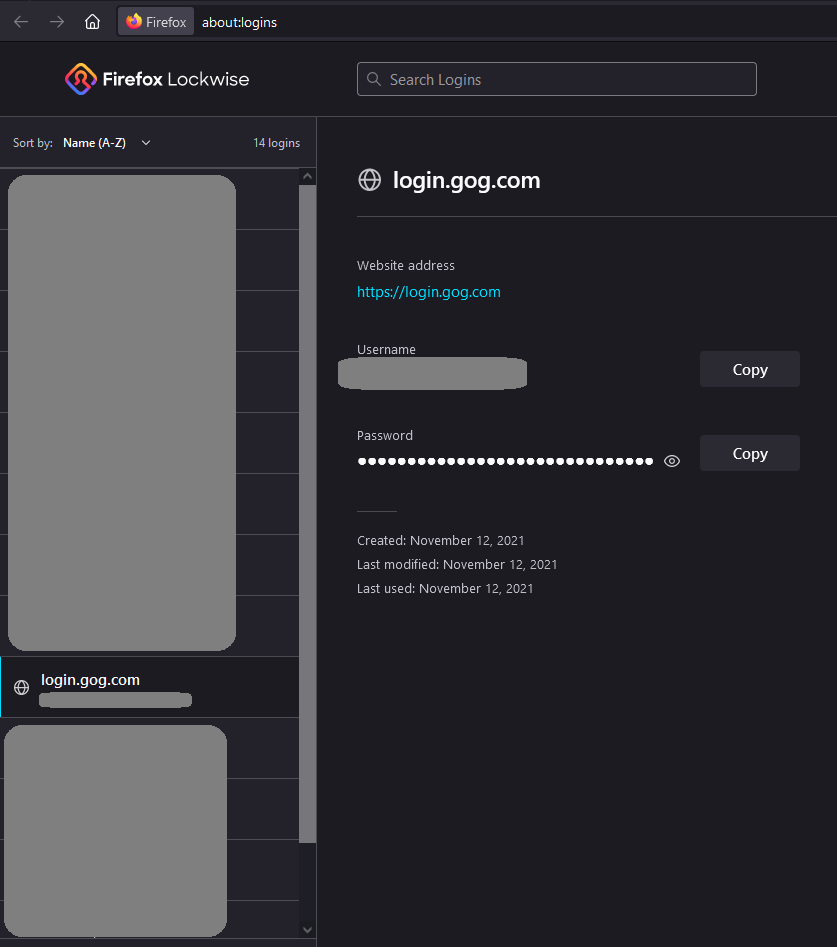
Task: Go forward with the browser forward arrow
Action: coord(57,22)
